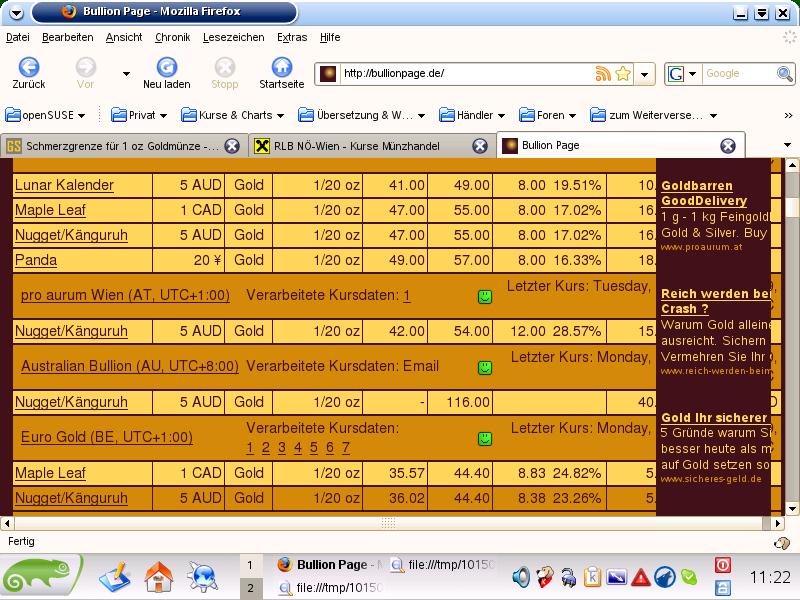This screenshot has width=800, height=600.
Task: Switch to virtual desktop 2 in pager
Action: (x=250, y=589)
